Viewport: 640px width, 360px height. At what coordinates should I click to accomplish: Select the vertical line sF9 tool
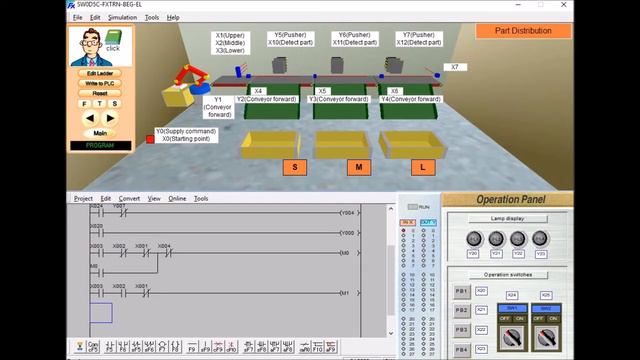pos(205,347)
